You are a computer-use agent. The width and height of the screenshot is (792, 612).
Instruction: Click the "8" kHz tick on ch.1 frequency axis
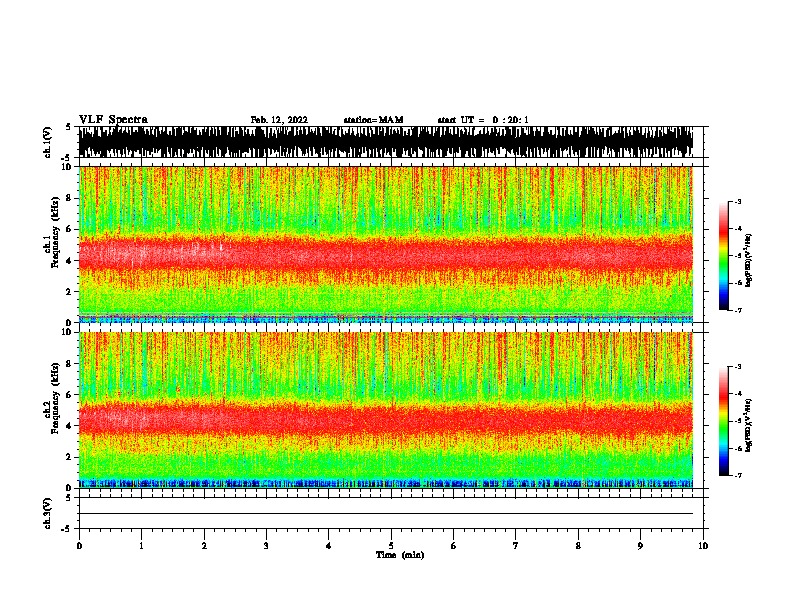click(70, 198)
